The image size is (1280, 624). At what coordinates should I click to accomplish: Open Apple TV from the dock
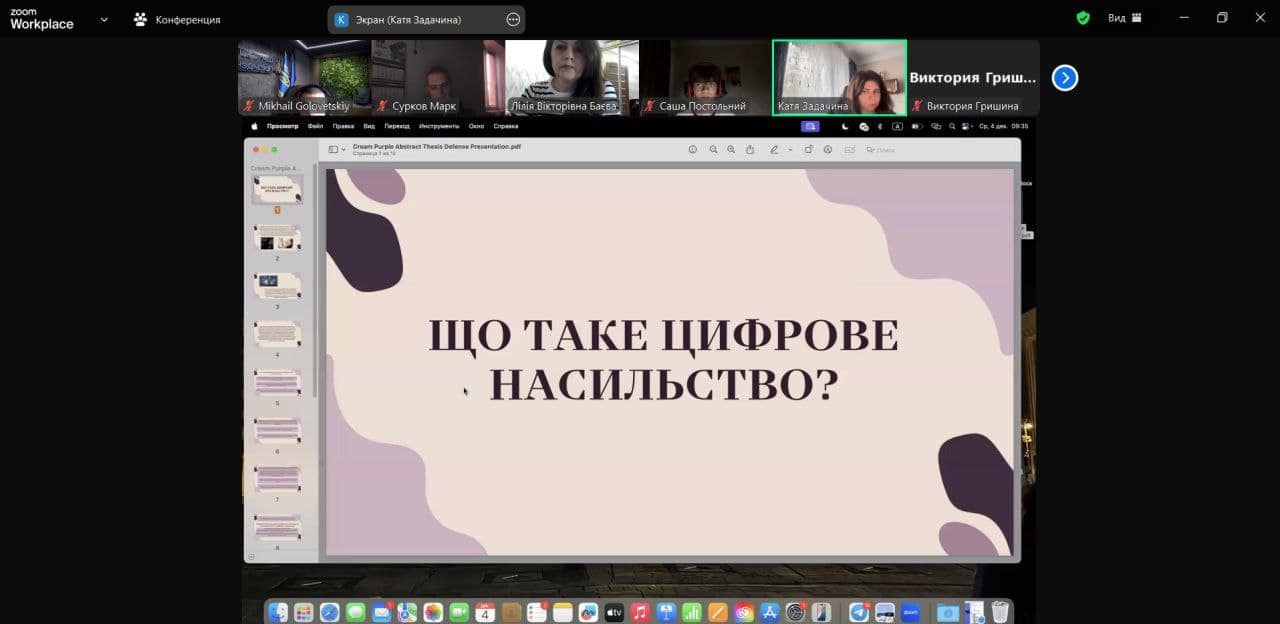(614, 612)
